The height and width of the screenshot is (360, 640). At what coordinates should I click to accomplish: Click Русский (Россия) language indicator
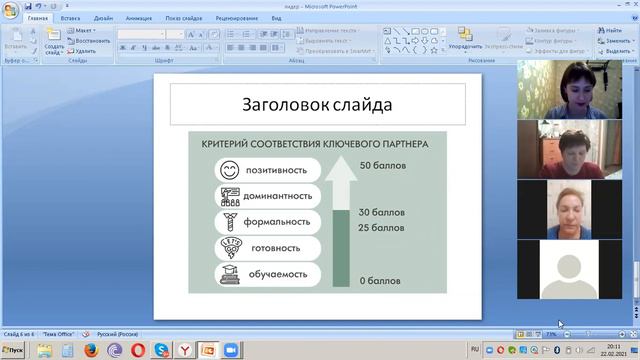pos(118,334)
